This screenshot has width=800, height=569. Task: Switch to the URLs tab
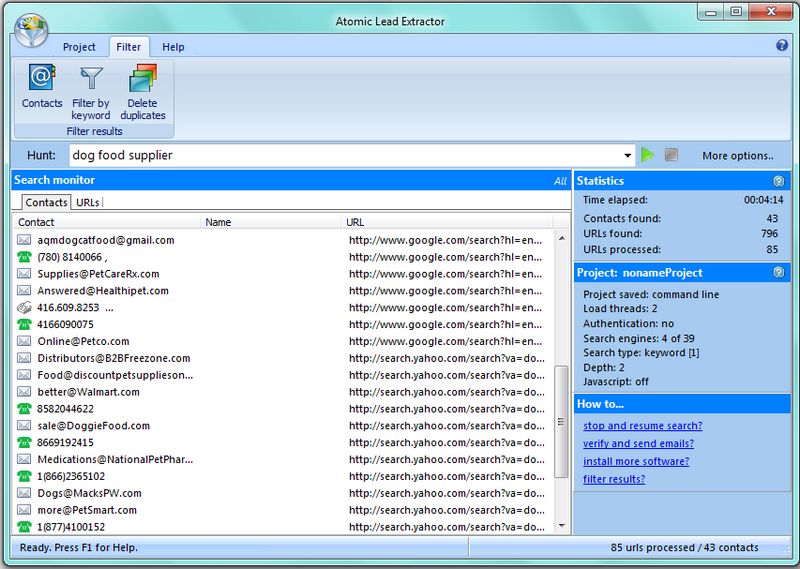(88, 202)
